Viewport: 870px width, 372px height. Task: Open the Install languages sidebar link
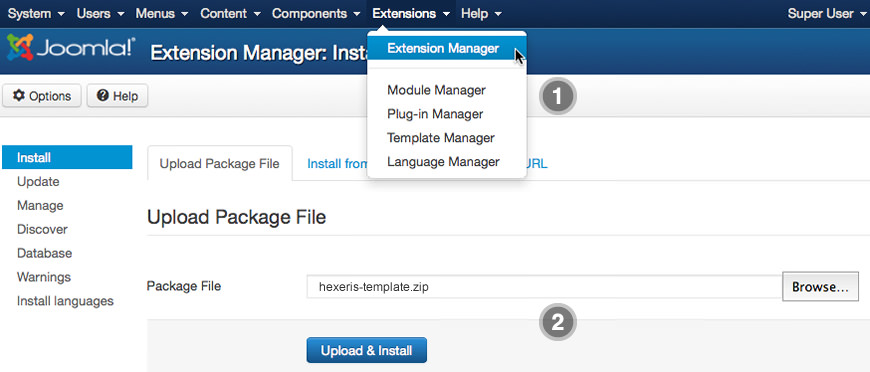click(65, 301)
